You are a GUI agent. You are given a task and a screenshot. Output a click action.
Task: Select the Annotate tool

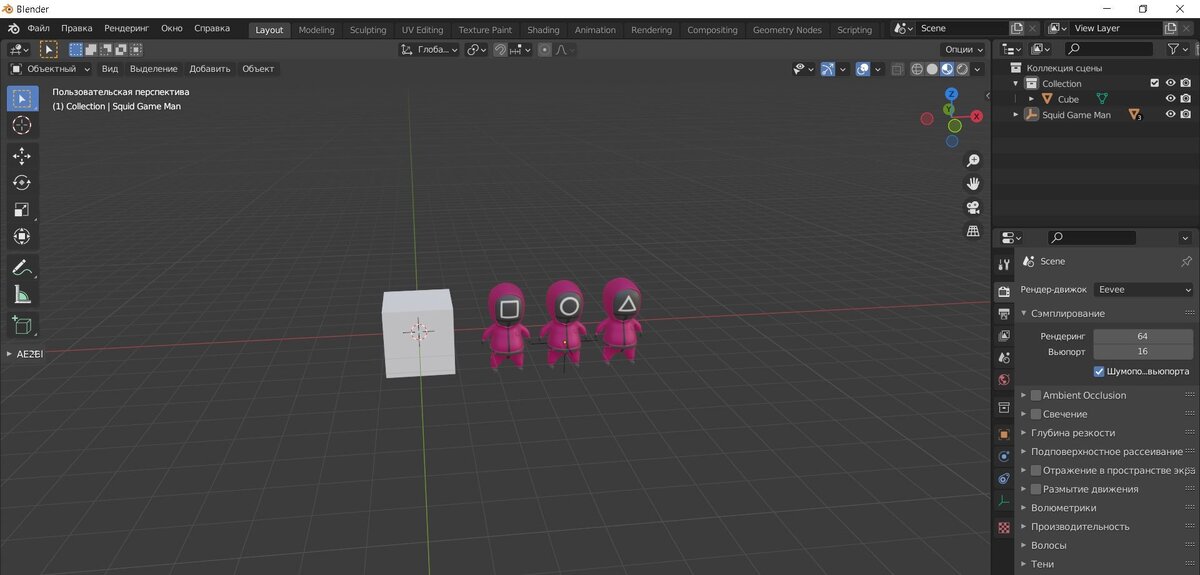pyautogui.click(x=23, y=267)
